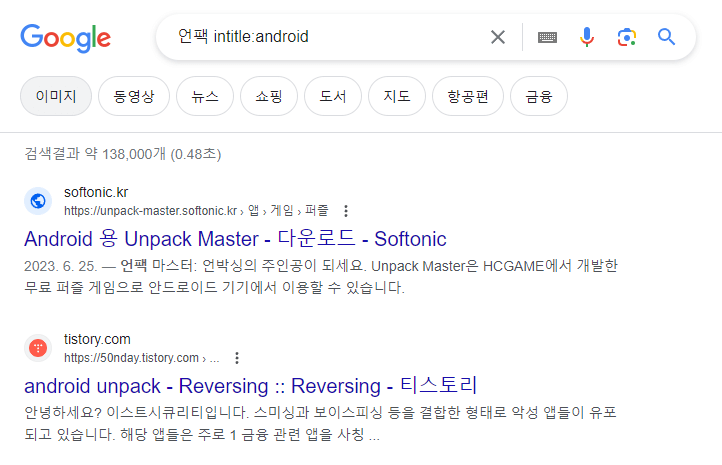This screenshot has width=722, height=465.
Task: Click the result count text 검색결과 약 138,000개
Action: [x=123, y=154]
